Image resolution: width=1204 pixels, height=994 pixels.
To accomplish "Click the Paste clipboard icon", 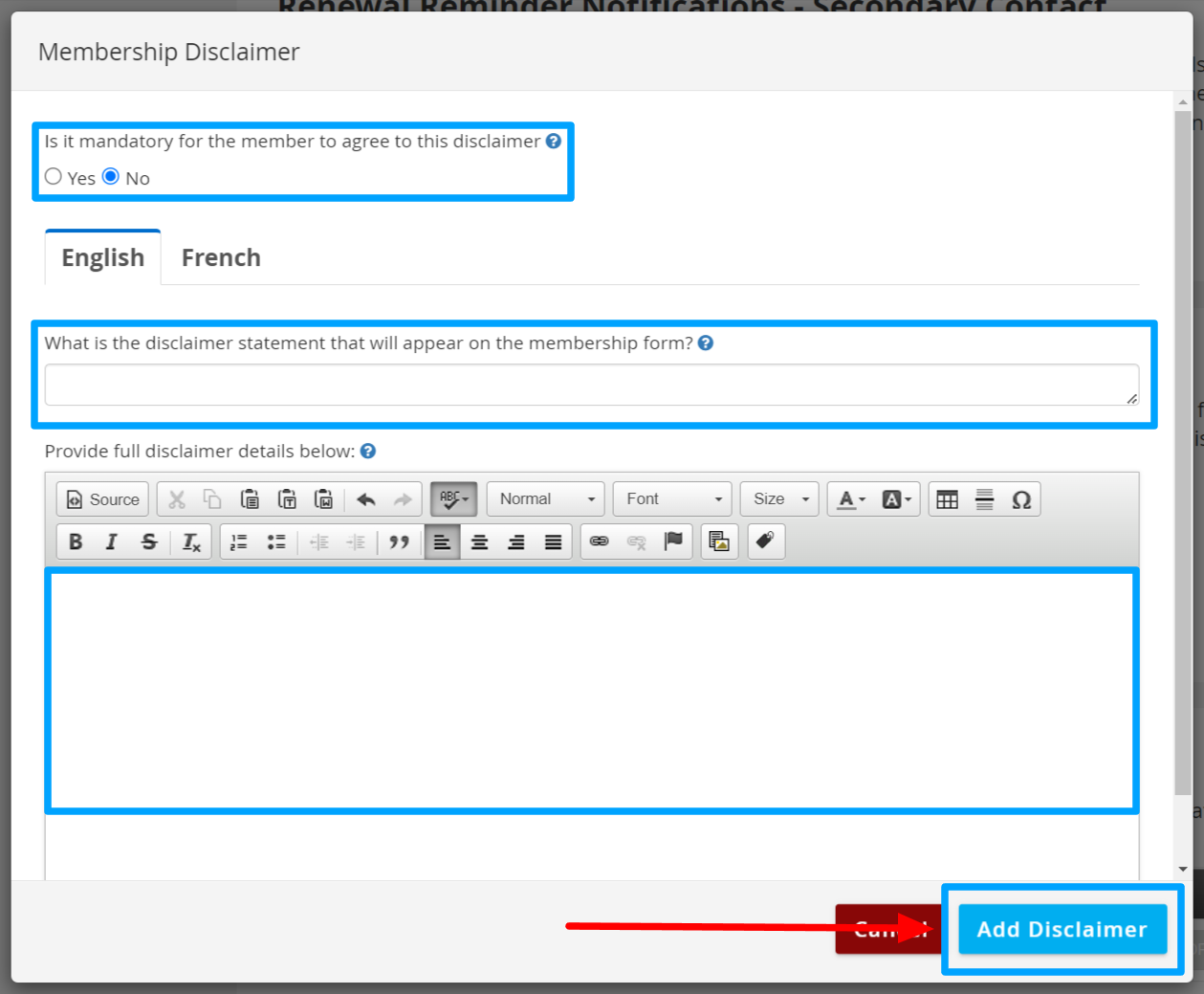I will click(x=250, y=499).
